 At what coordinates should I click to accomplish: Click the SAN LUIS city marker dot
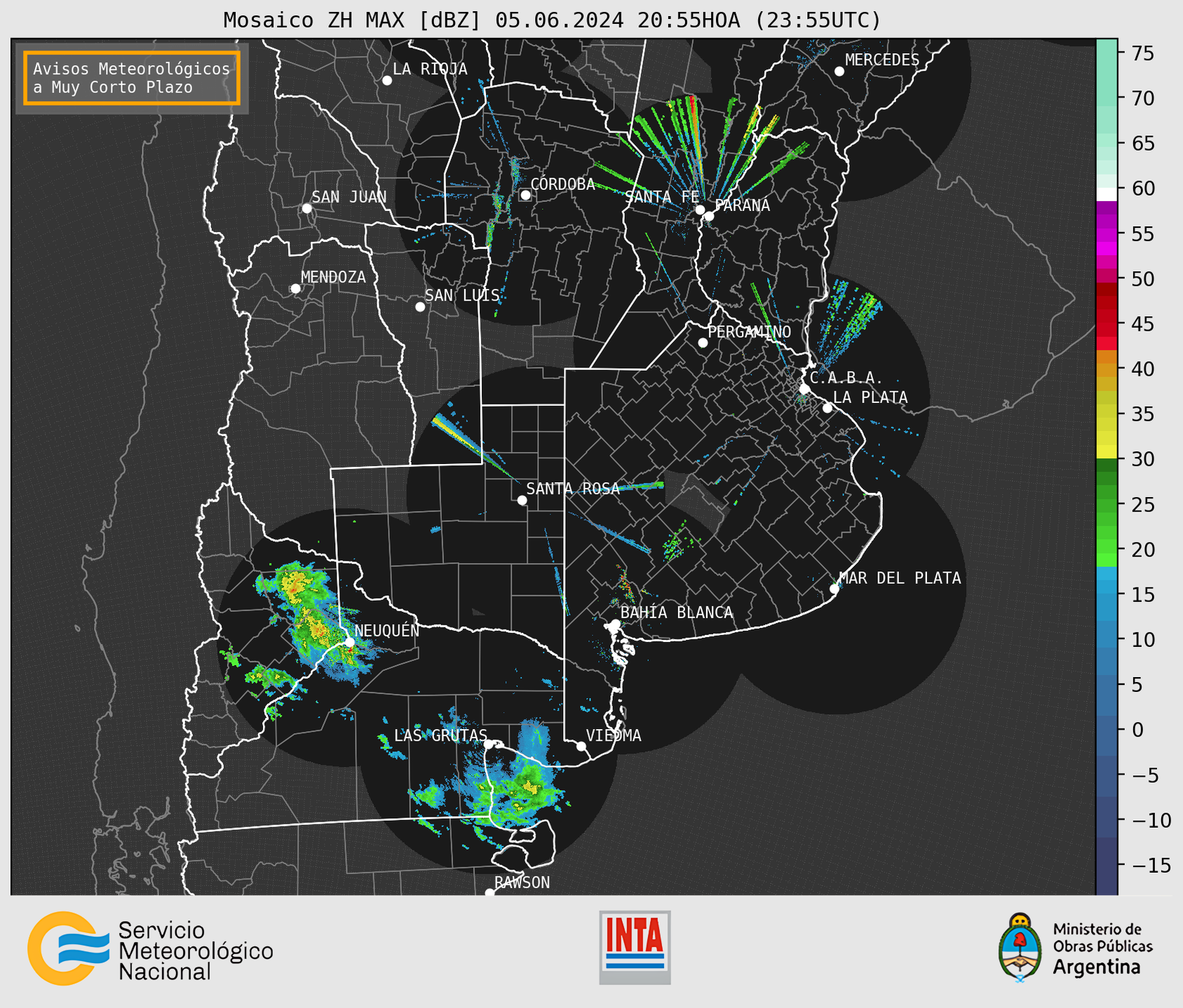tap(420, 307)
